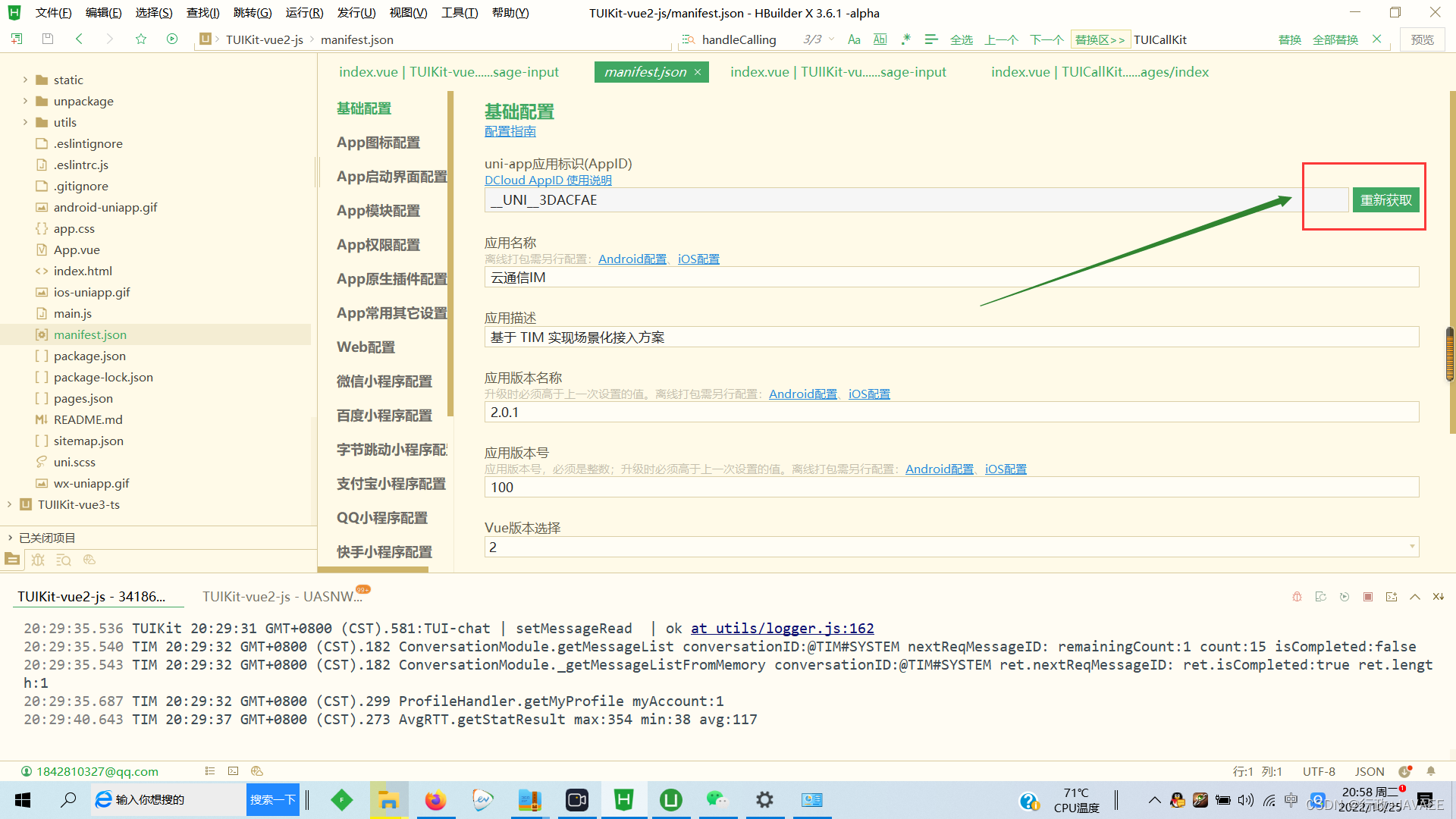Expand the 已关闭项目 section
Image resolution: width=1456 pixels, height=819 pixels.
(x=10, y=538)
